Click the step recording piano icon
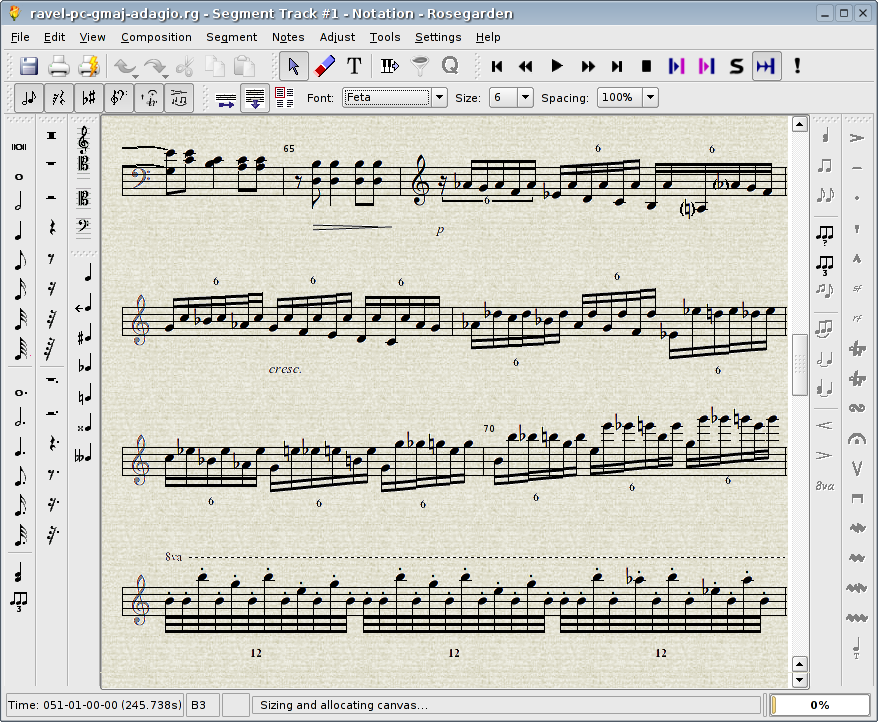 tap(390, 66)
